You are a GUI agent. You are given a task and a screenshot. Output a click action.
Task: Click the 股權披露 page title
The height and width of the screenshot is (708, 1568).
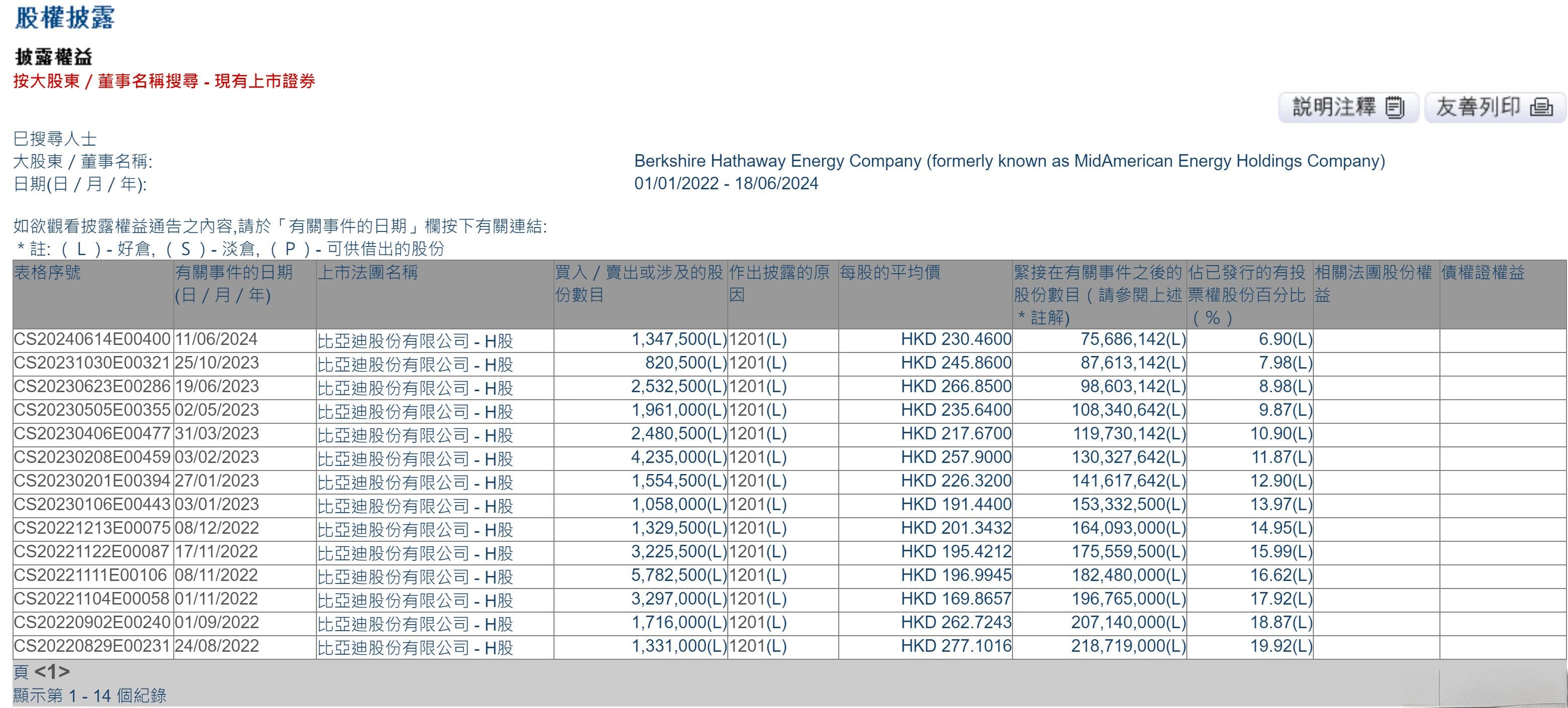coord(64,17)
